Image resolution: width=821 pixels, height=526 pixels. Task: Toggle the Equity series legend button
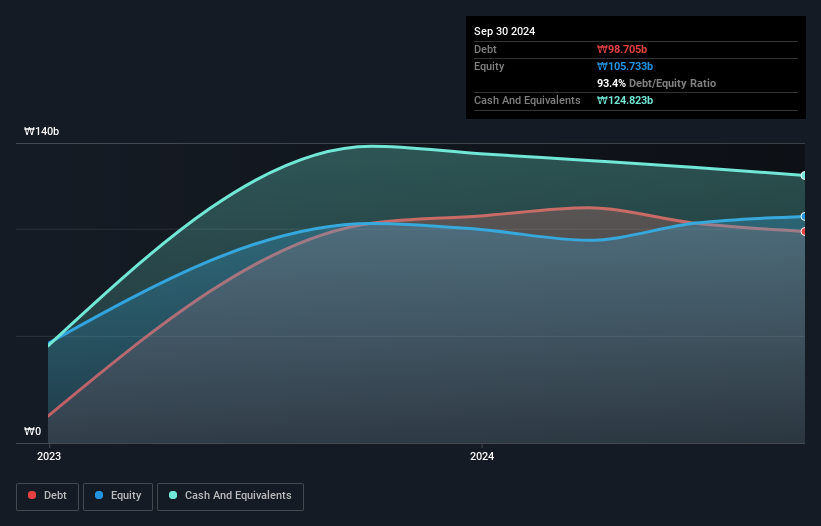coord(118,496)
